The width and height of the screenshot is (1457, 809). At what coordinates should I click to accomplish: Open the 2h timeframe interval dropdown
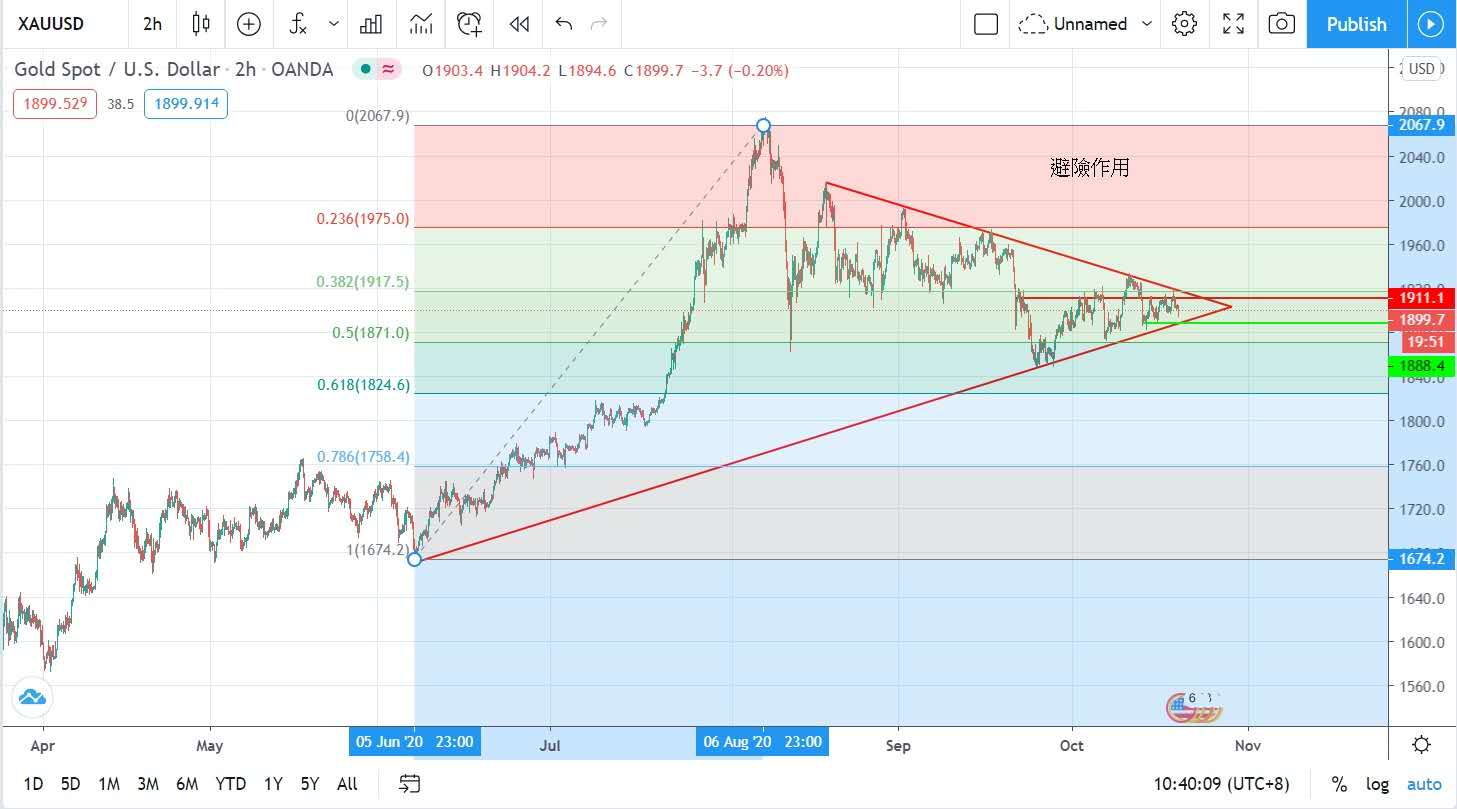pyautogui.click(x=152, y=24)
